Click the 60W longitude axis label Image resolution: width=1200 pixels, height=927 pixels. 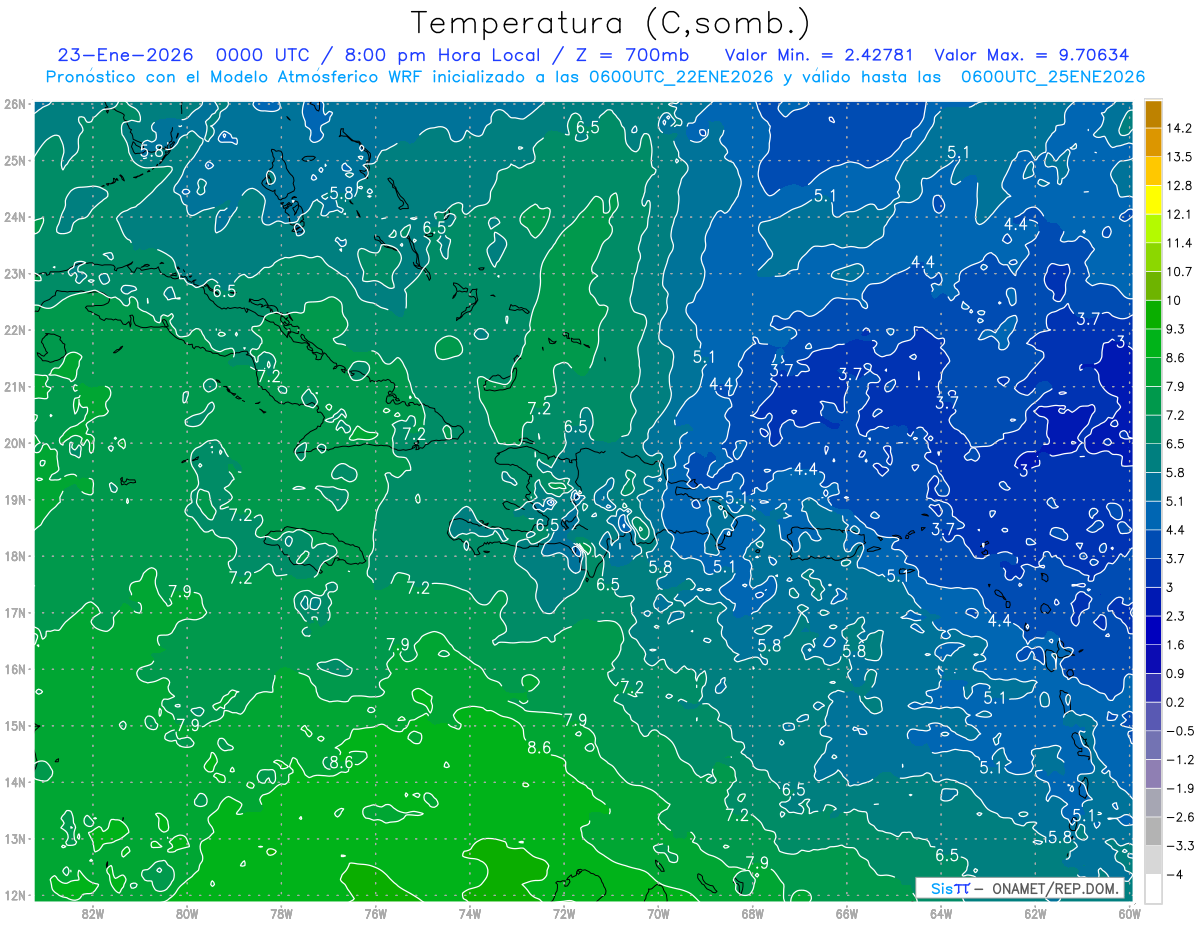click(1130, 913)
